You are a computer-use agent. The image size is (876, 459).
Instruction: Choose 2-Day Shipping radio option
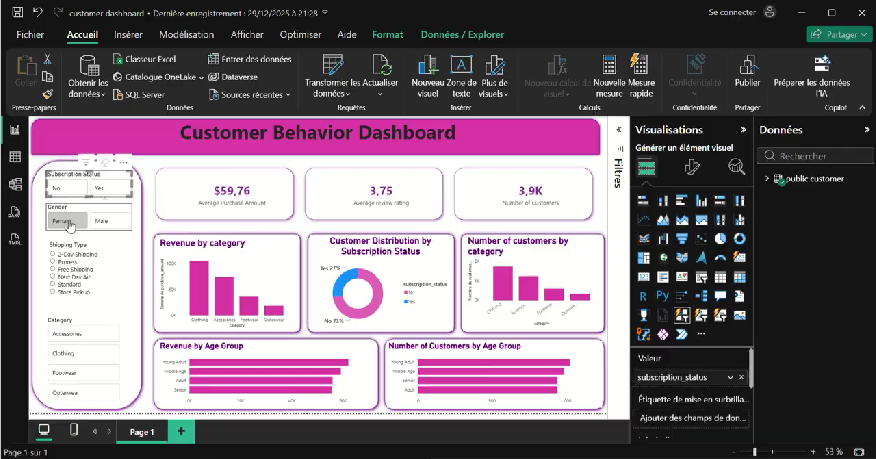coord(53,254)
